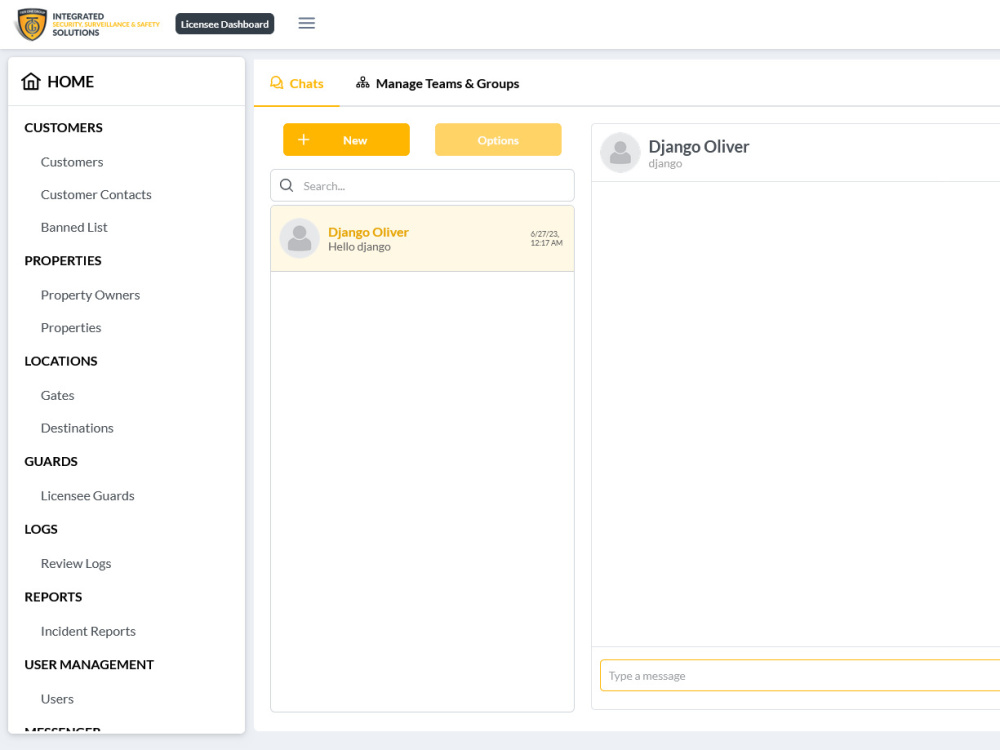Click the 6/27/23 12:17 AM timestamp

point(546,239)
